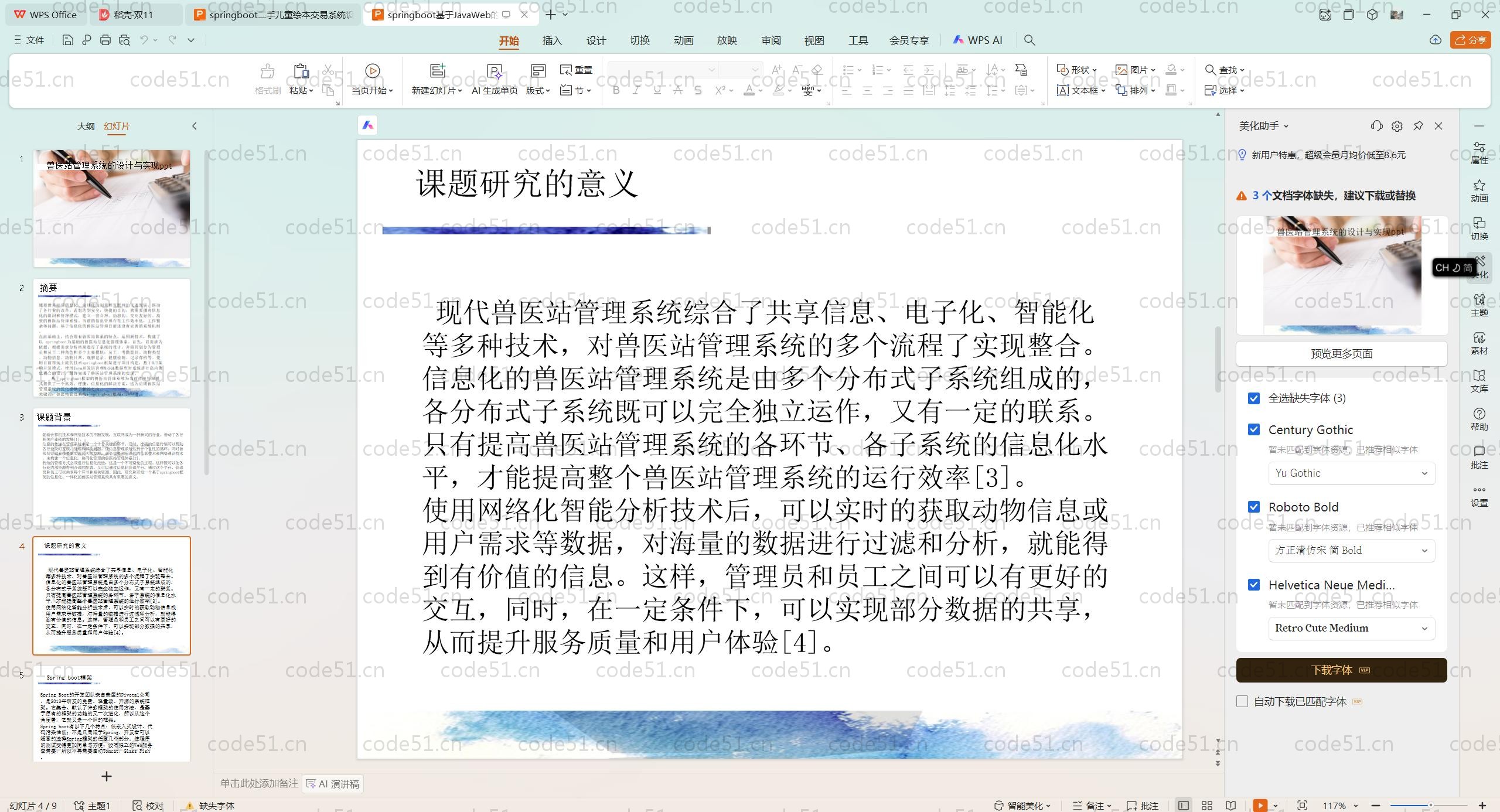Enable auto-download matched fonts checkbox
Screen dimensions: 1500x812
pyautogui.click(x=1242, y=701)
